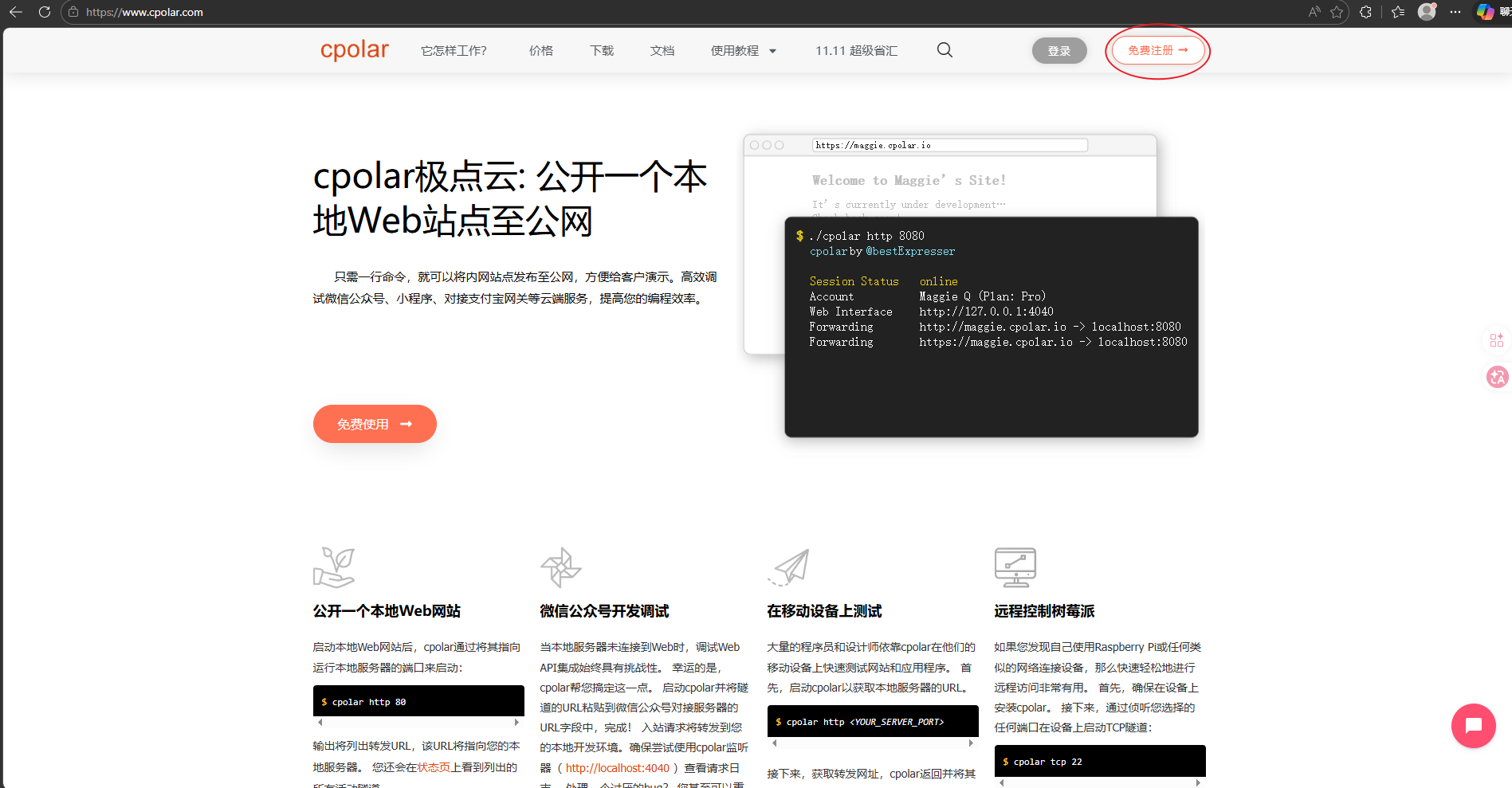The height and width of the screenshot is (788, 1512).
Task: Click the site lock icon in address bar
Action: tap(73, 12)
